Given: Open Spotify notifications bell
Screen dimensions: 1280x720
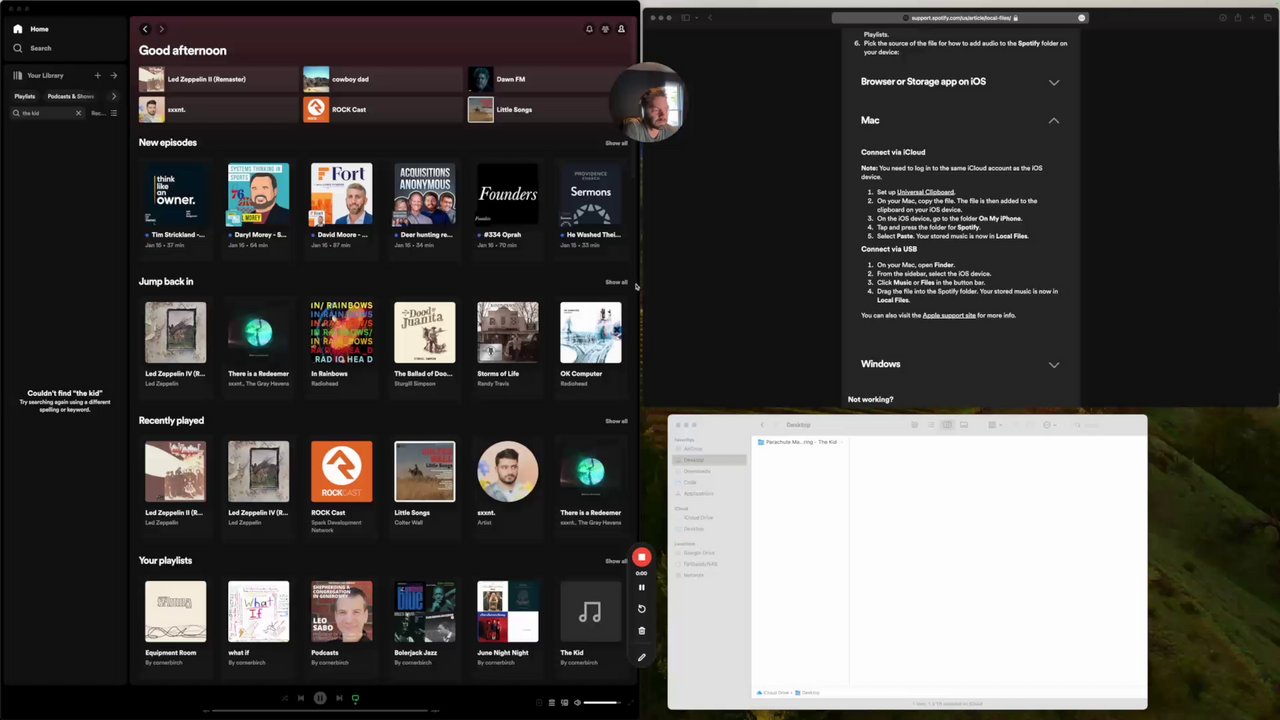Looking at the screenshot, I should (589, 29).
